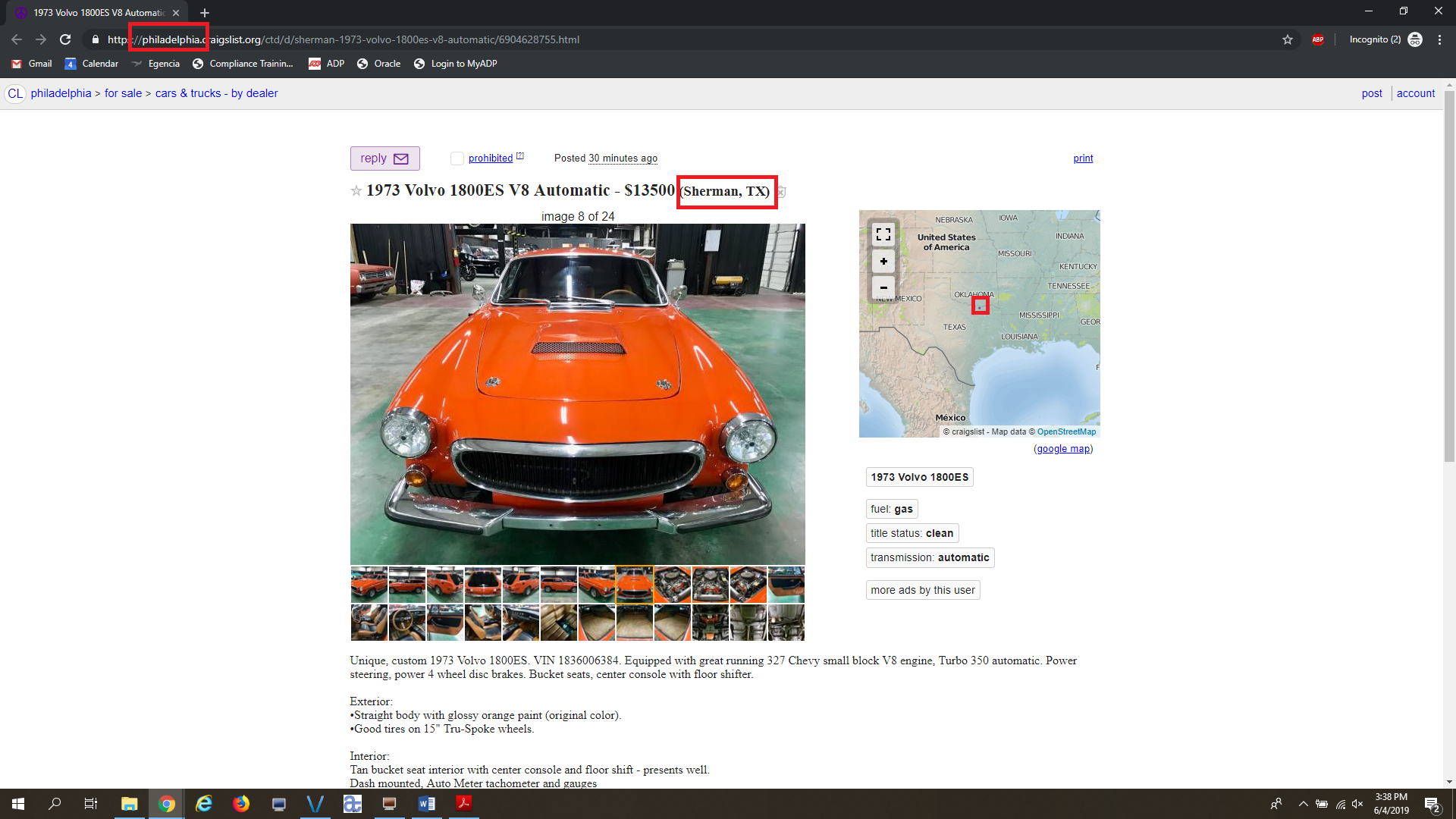The width and height of the screenshot is (1456, 819).
Task: Open Word from the taskbar
Action: (427, 804)
